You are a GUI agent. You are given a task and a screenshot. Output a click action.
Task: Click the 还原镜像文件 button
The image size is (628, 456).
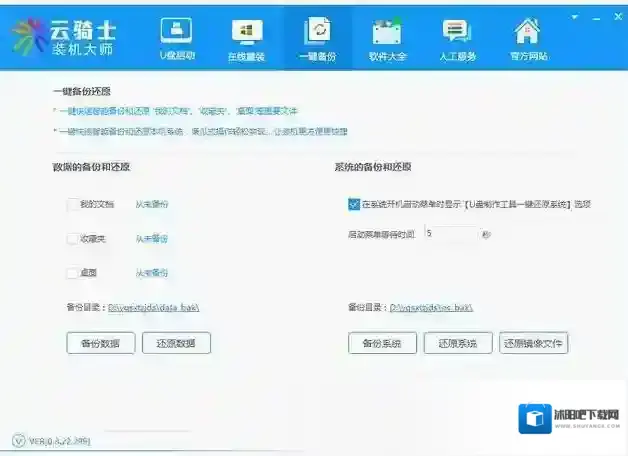pyautogui.click(x=533, y=343)
